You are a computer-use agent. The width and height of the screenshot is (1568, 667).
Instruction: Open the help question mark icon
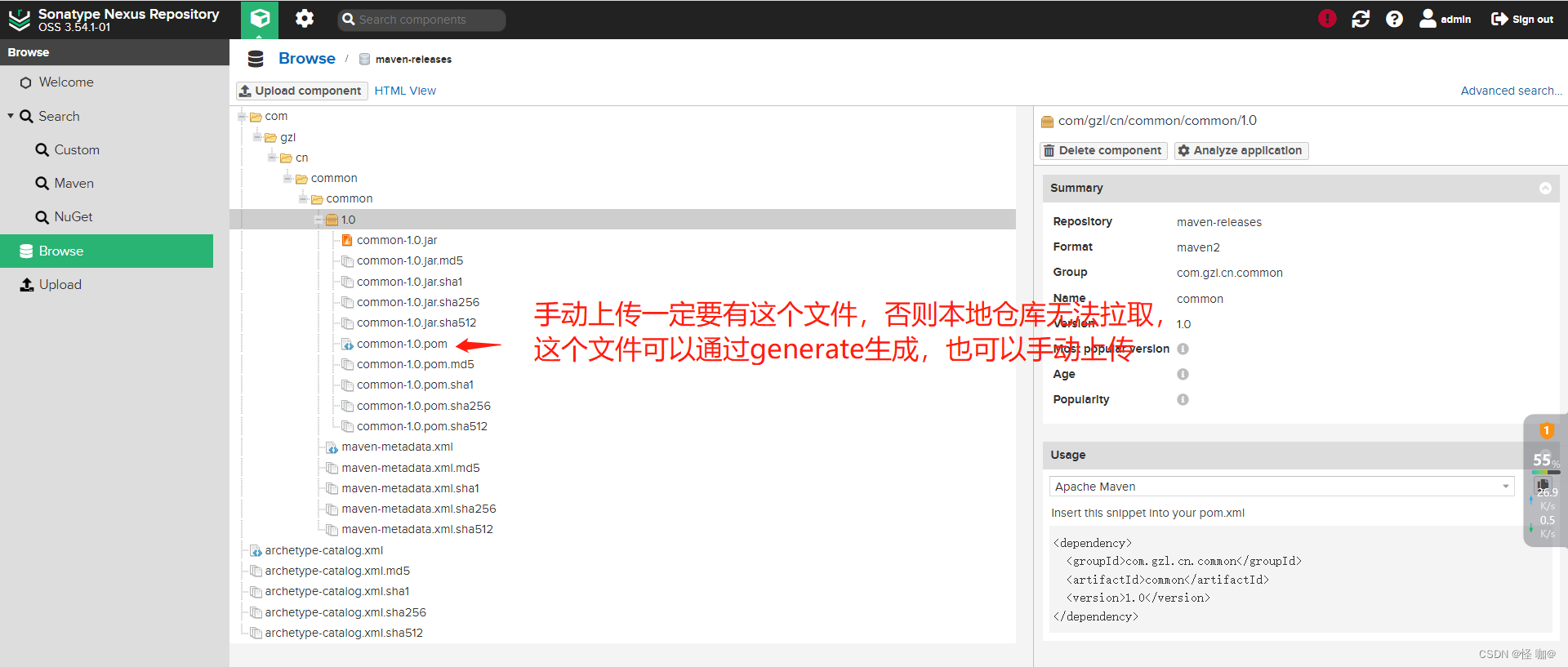tap(1394, 19)
